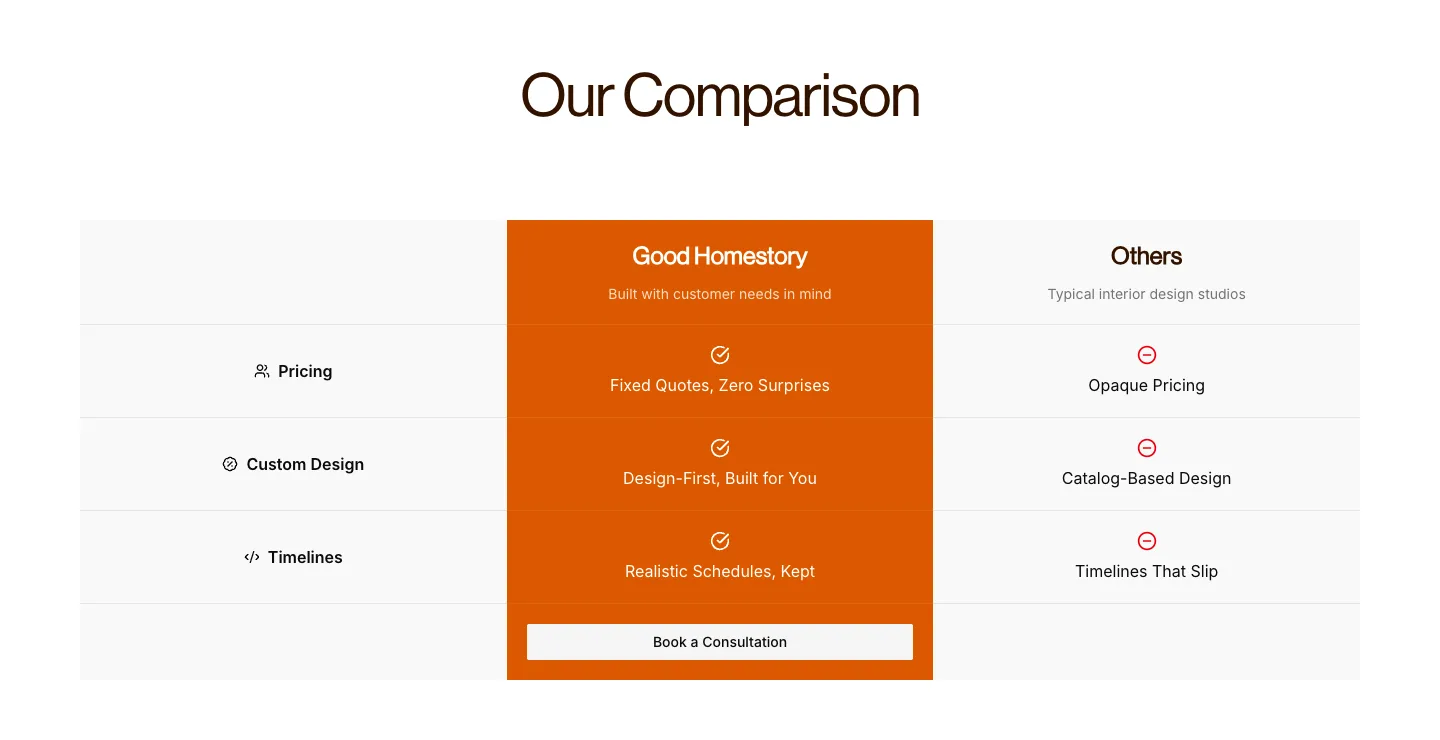
Task: Click the Built with customer needs in mind subtitle
Action: click(x=720, y=294)
